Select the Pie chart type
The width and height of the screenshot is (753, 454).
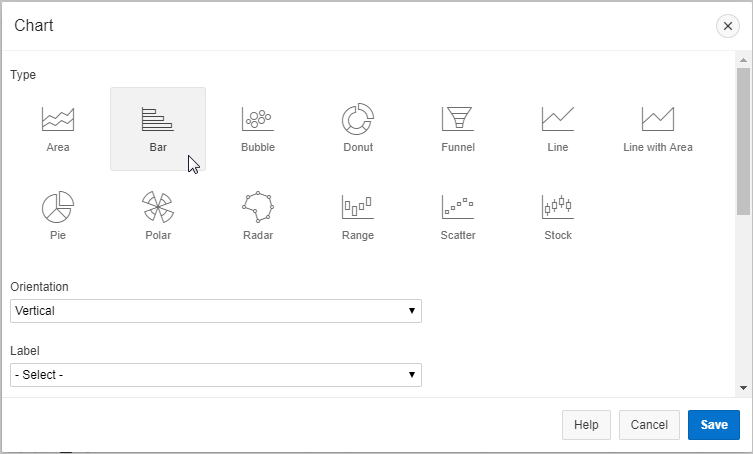click(58, 216)
